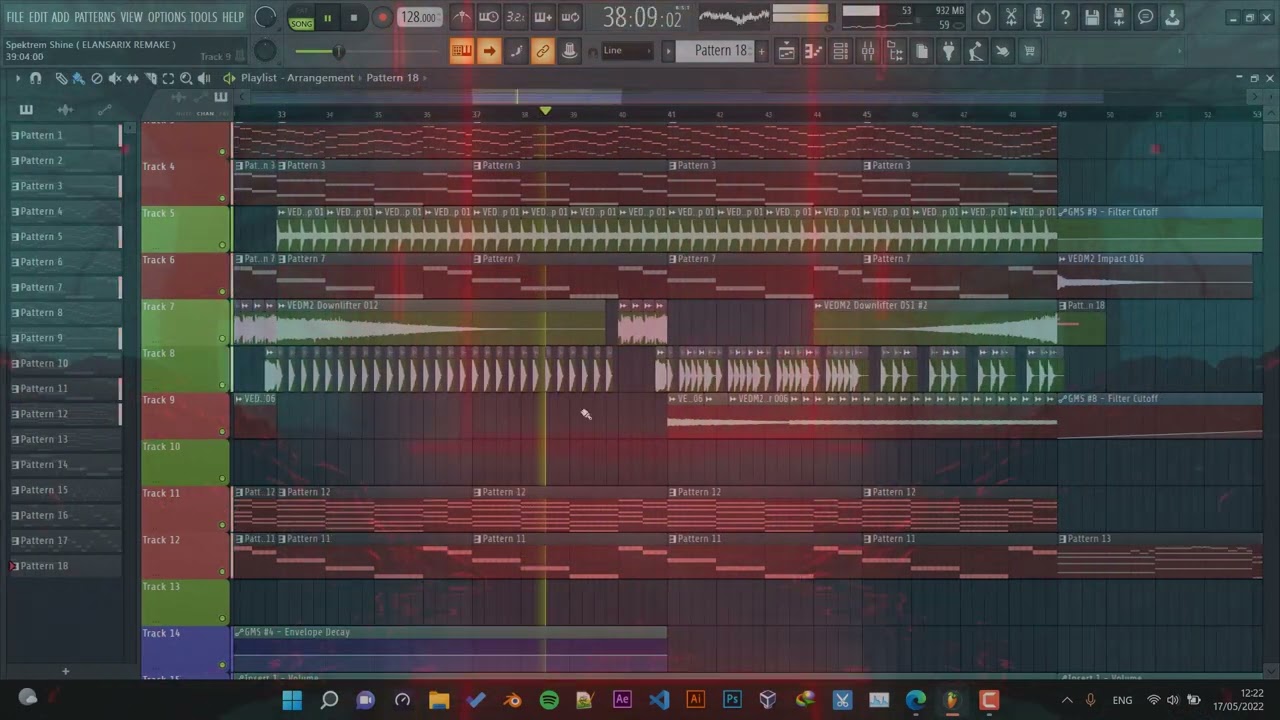The height and width of the screenshot is (720, 1280).
Task: Click the Save project floppy icon
Action: [1092, 17]
